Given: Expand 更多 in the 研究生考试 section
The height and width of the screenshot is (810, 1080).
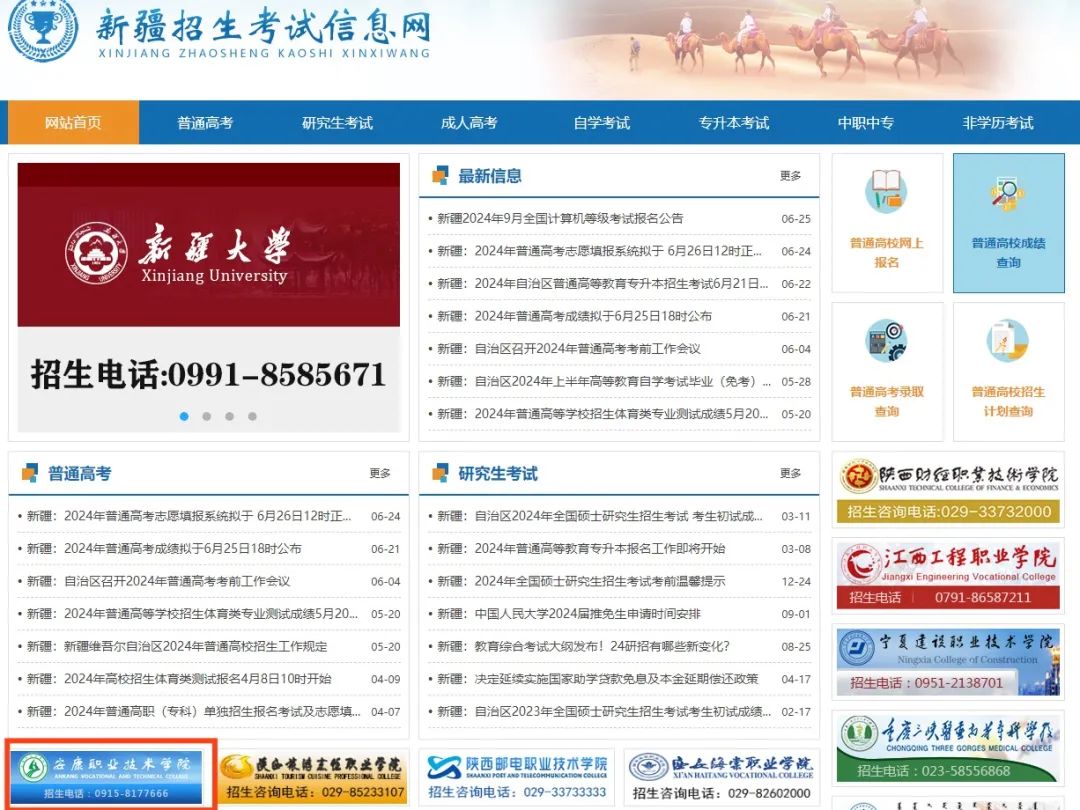Looking at the screenshot, I should coord(790,473).
